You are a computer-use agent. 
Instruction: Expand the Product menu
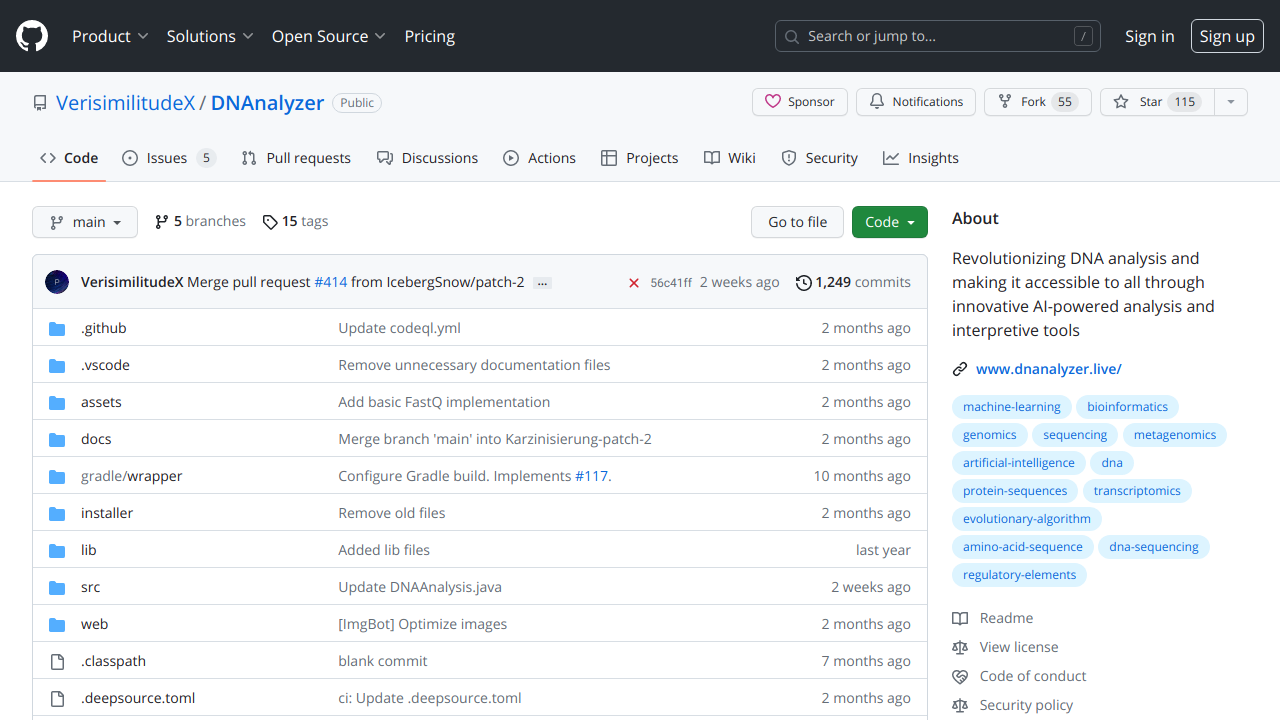[110, 36]
